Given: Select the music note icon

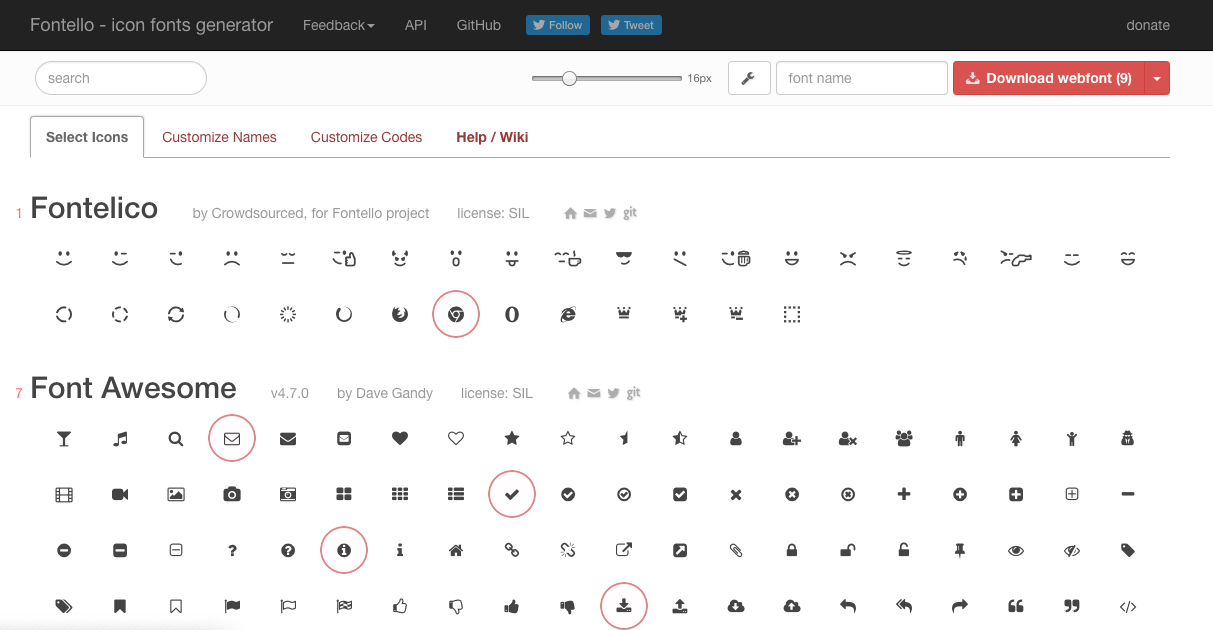Looking at the screenshot, I should pos(120,438).
